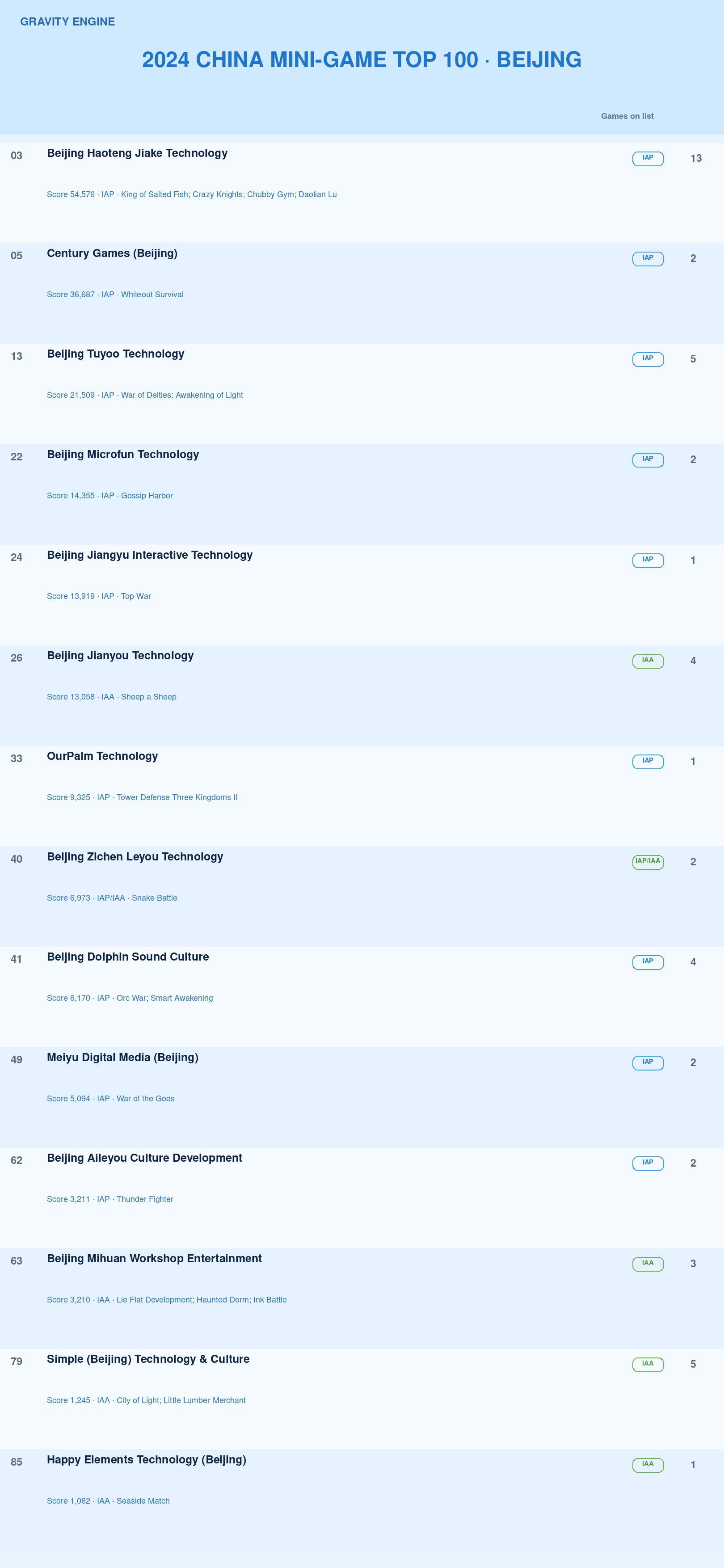Open Beijing Microfun Technology company title
This screenshot has width=724, height=1568.
tap(123, 455)
